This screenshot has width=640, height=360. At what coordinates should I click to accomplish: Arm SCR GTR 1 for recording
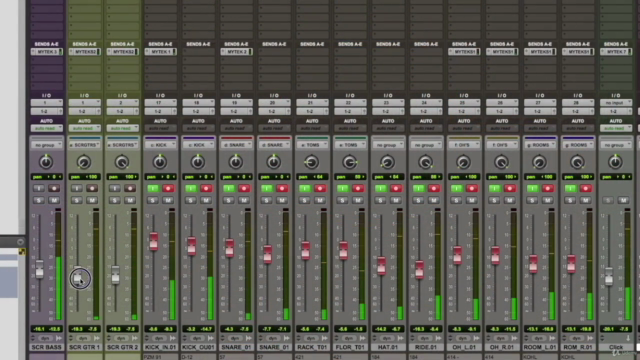[x=92, y=188]
